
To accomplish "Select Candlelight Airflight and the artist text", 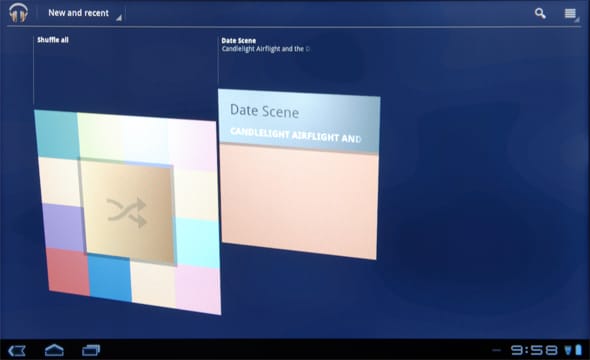I will 266,49.
